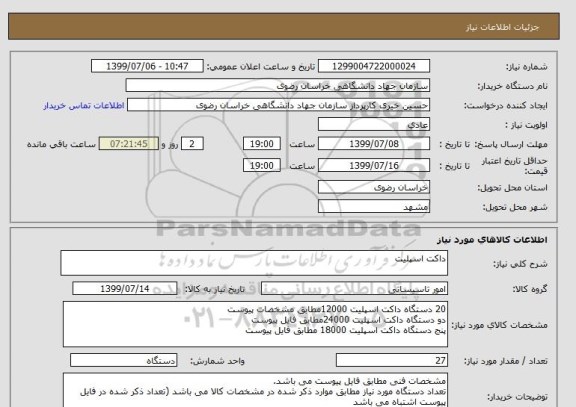This screenshot has height=407, width=576.
Task: Click the مشخصات کالای مورد نیاز text area
Action: point(255,324)
